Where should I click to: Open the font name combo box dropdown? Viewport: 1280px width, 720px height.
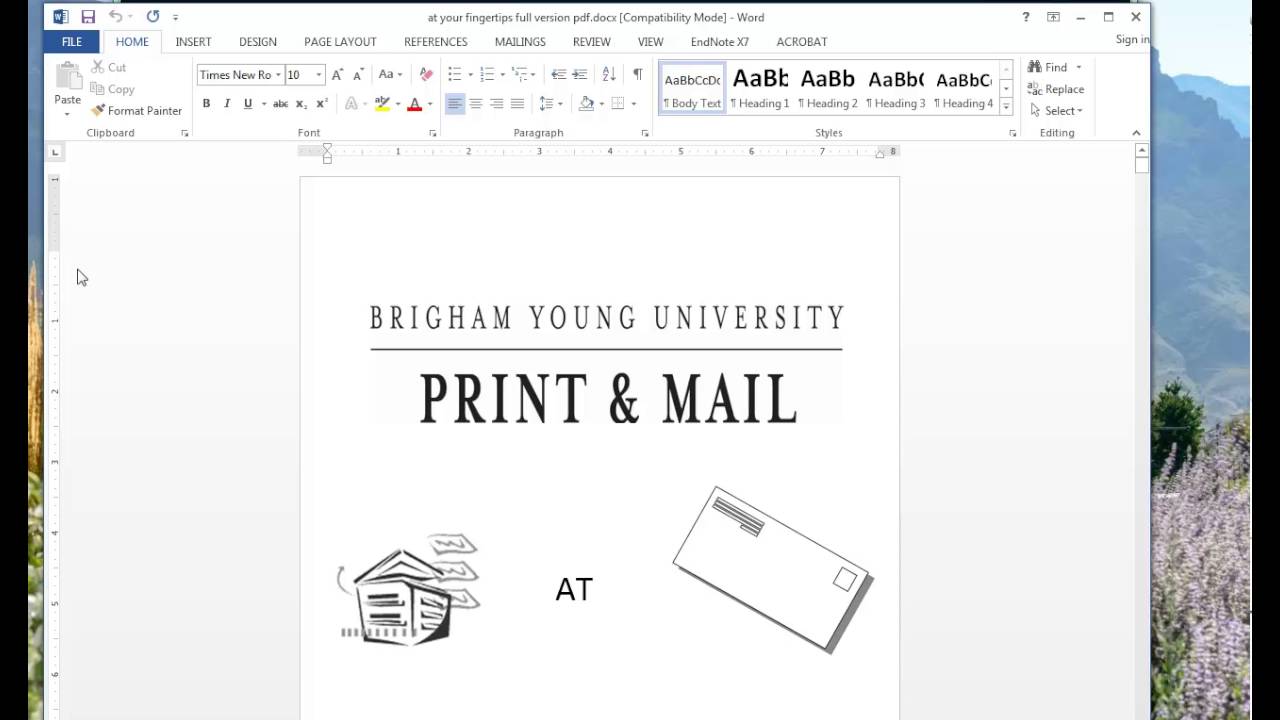[278, 75]
